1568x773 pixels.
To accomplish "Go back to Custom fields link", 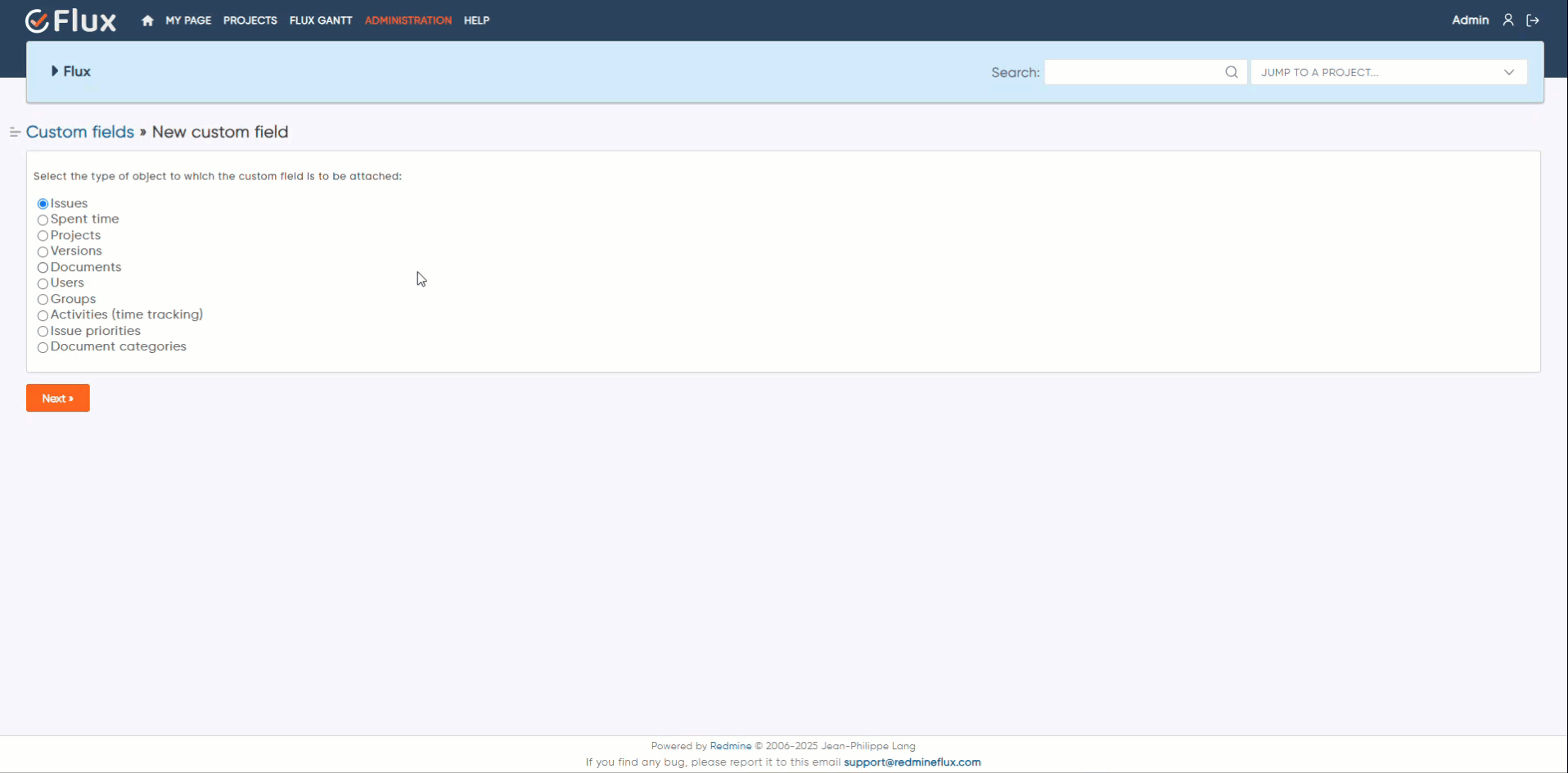I will pos(80,132).
